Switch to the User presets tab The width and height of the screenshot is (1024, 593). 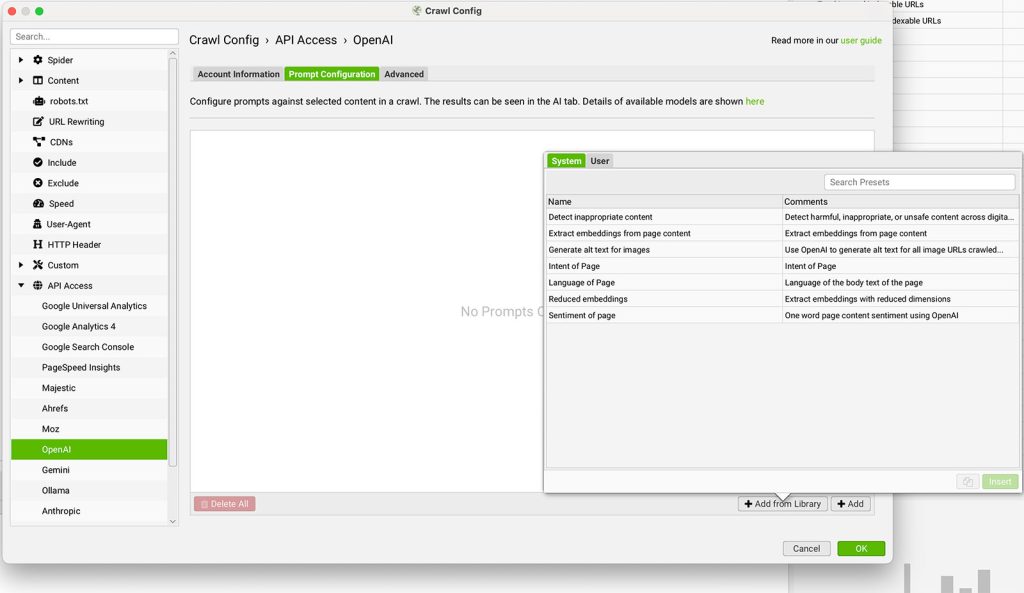[600, 161]
